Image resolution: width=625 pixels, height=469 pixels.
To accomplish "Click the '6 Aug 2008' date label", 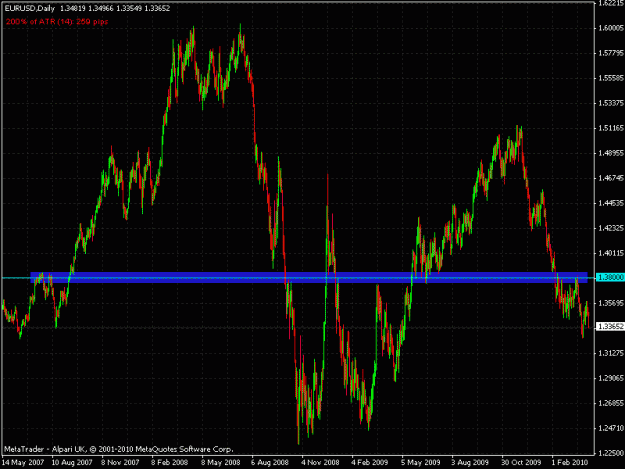I will 269,462.
